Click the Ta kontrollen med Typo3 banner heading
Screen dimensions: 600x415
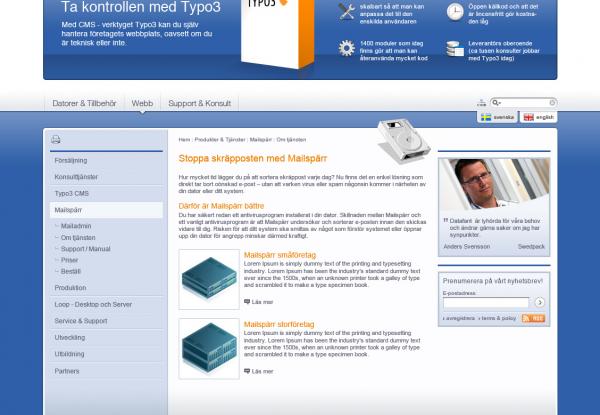coord(141,7)
